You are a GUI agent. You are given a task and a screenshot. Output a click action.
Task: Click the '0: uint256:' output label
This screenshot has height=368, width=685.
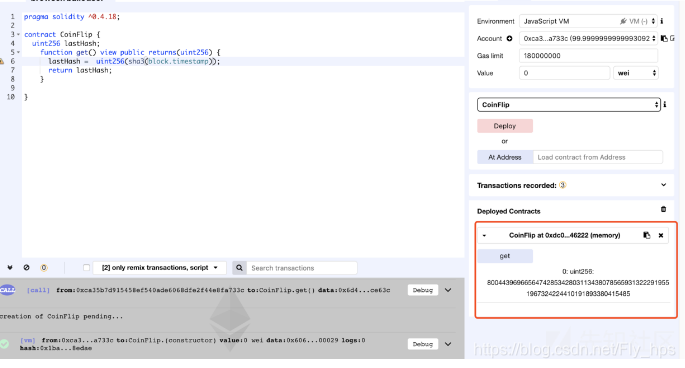click(578, 271)
